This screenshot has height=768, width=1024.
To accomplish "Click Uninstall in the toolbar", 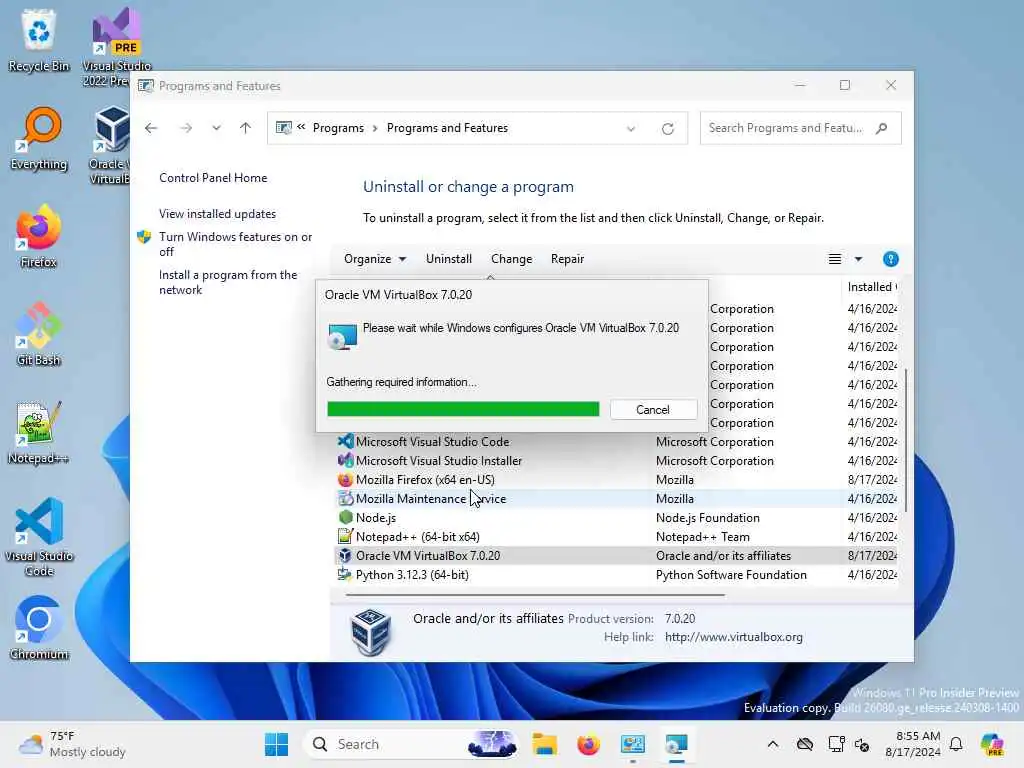I will 449,259.
